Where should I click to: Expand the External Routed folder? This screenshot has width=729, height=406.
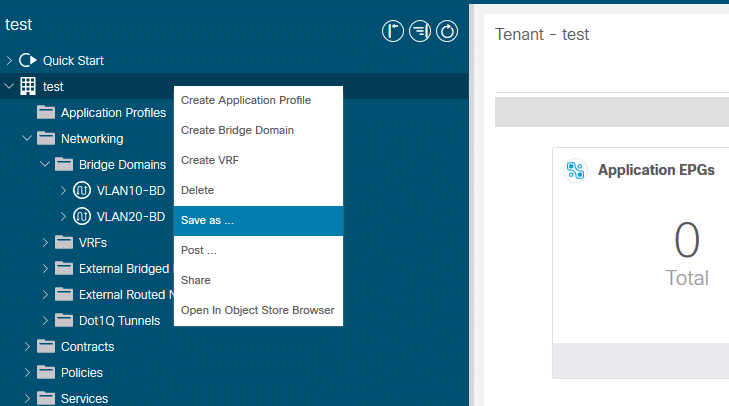click(x=45, y=295)
